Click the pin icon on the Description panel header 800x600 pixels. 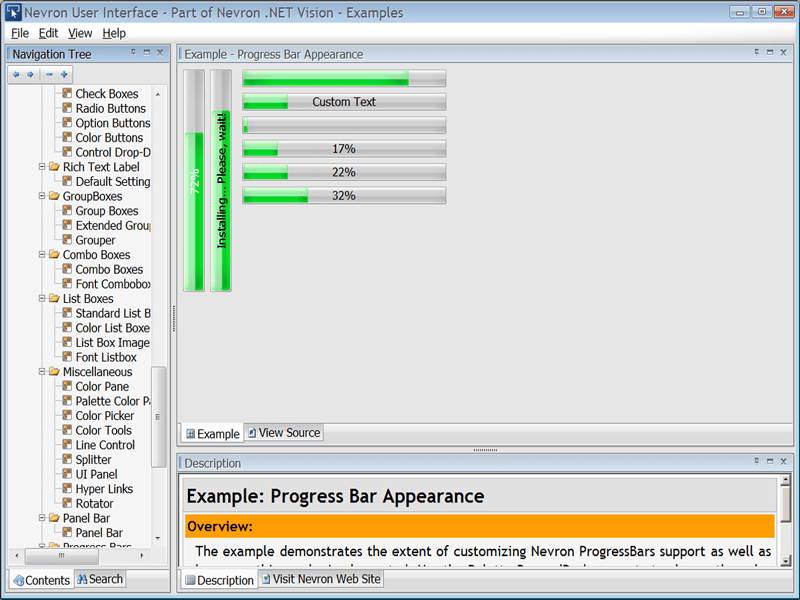[x=755, y=462]
